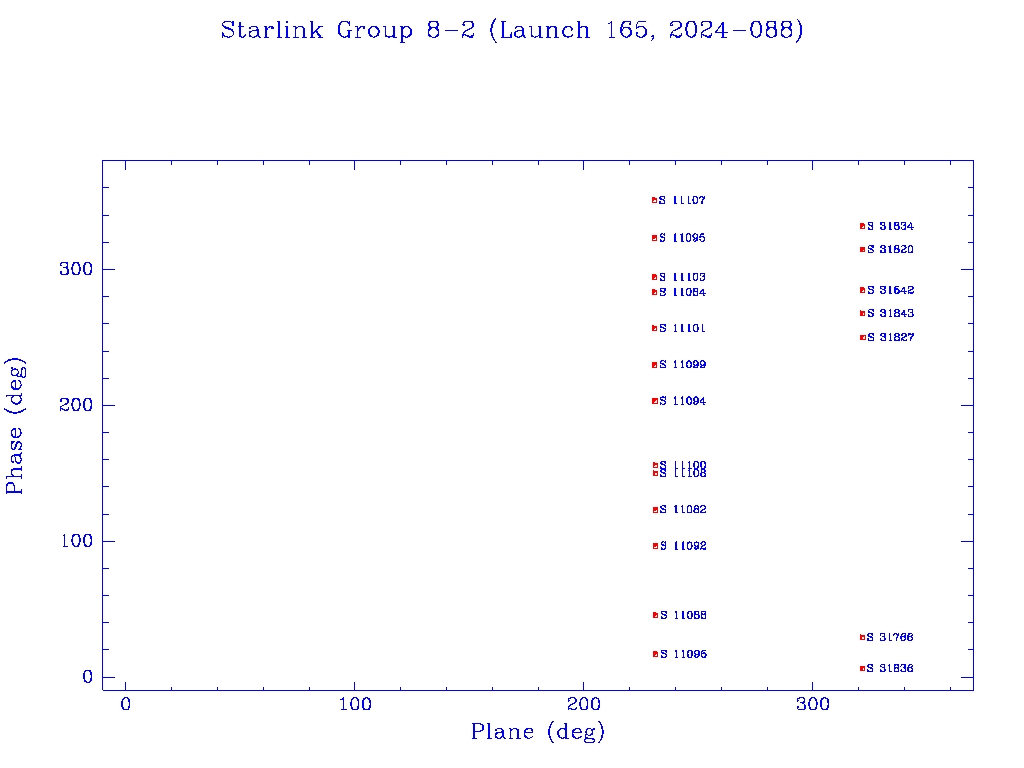Click the red marker next to S 11096

[x=656, y=654]
